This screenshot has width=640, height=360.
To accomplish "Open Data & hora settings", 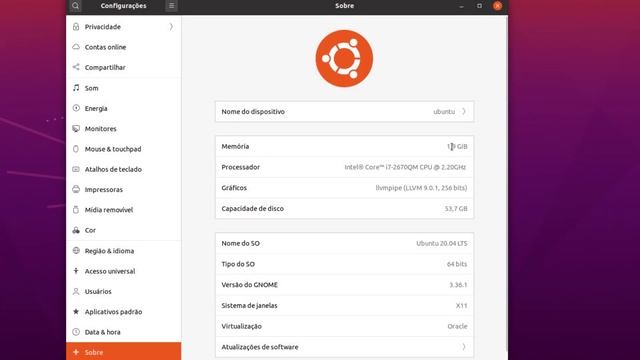I will tap(124, 332).
